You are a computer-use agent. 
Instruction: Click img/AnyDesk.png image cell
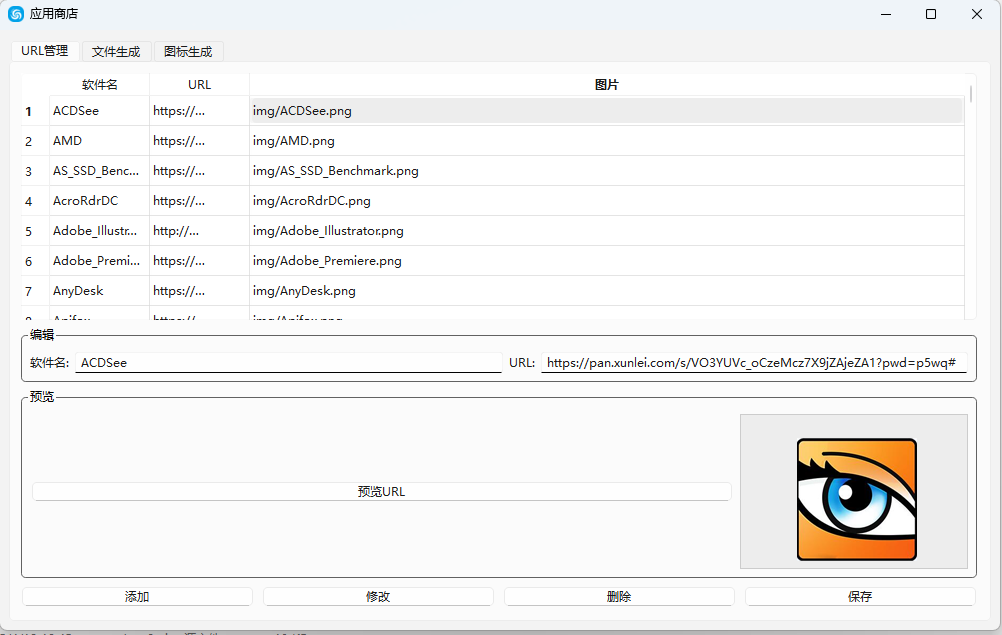[x=606, y=291]
